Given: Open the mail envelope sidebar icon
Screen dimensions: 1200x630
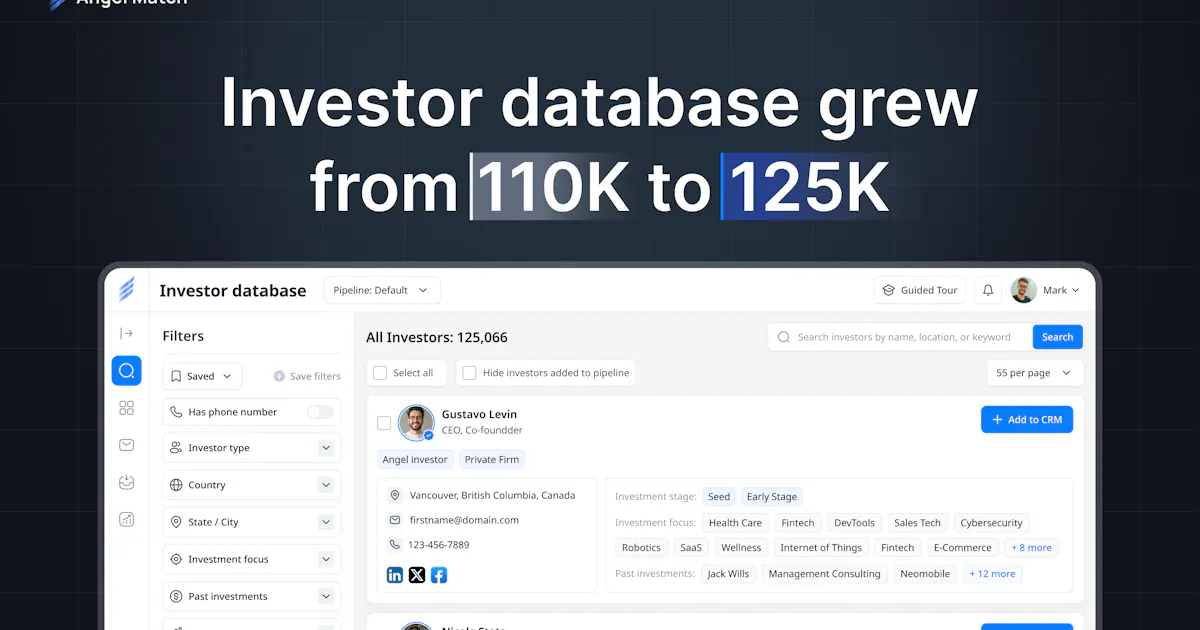Looking at the screenshot, I should pos(126,445).
